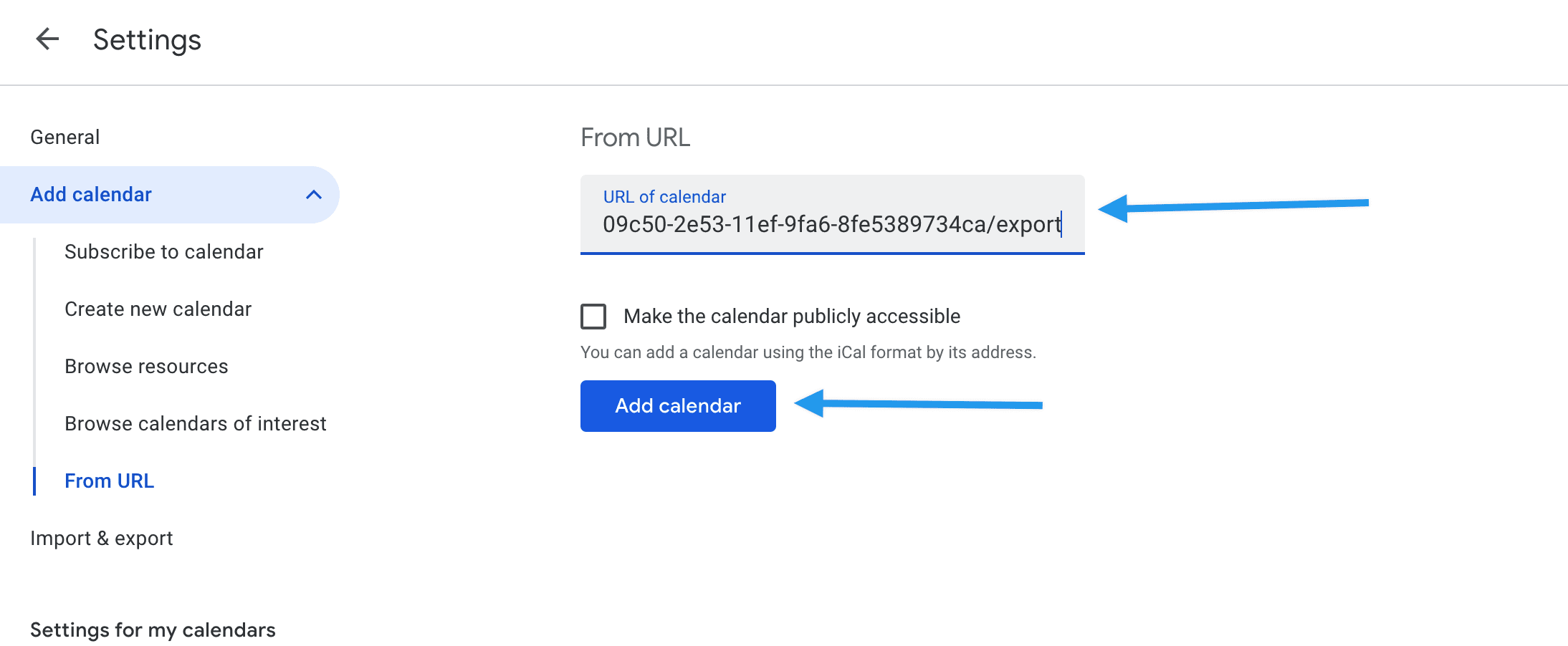Open the Import & export section
The image size is (1568, 646).
coord(102,539)
